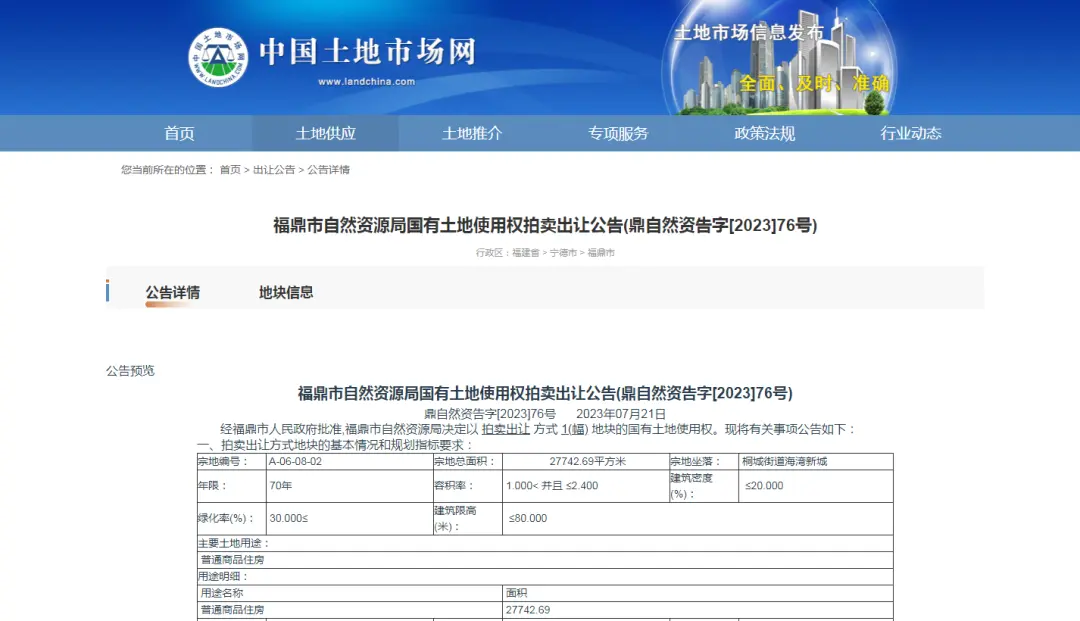Click the 宗地总面积 label cell

click(x=468, y=461)
